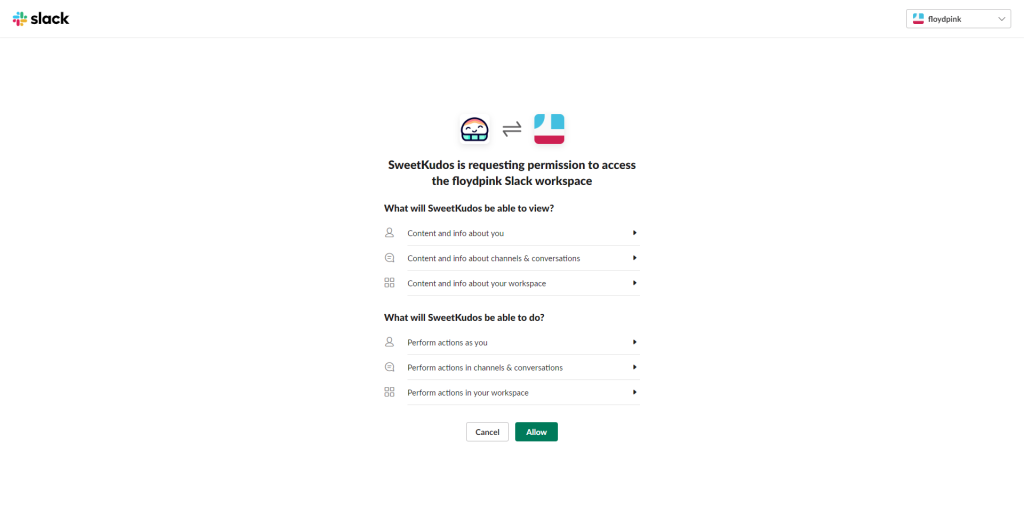The height and width of the screenshot is (508, 1024).
Task: Click the grid icon beside workspace content row
Action: 390,283
